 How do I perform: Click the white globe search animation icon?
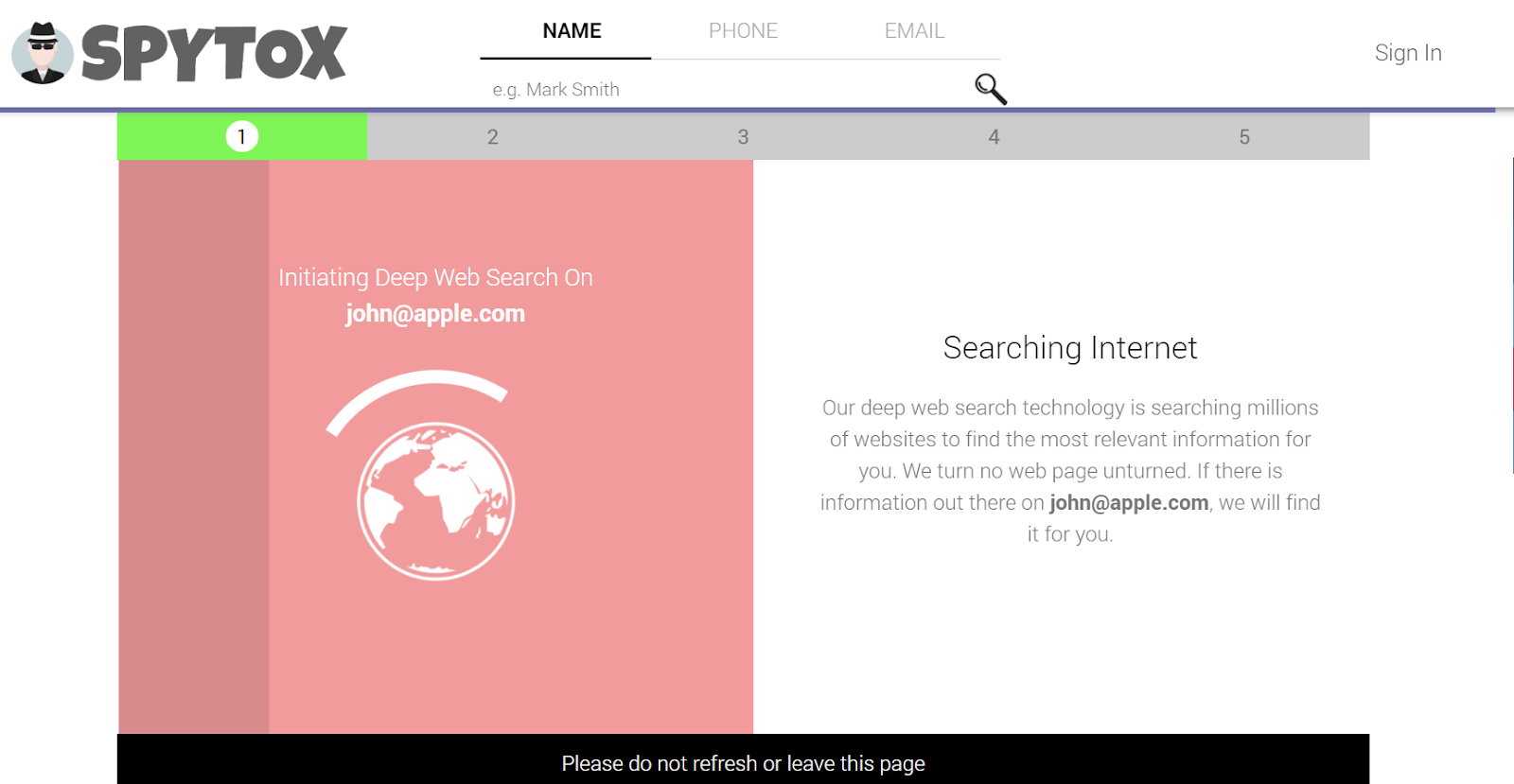pyautogui.click(x=435, y=500)
